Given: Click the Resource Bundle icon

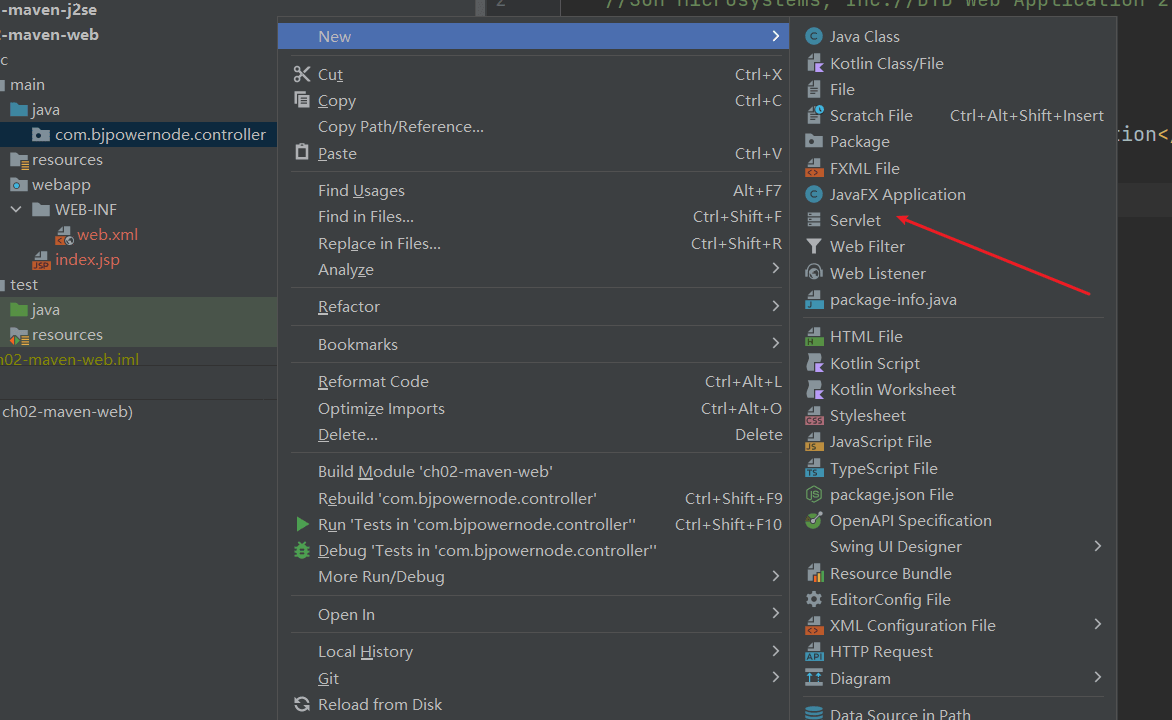Looking at the screenshot, I should point(814,573).
